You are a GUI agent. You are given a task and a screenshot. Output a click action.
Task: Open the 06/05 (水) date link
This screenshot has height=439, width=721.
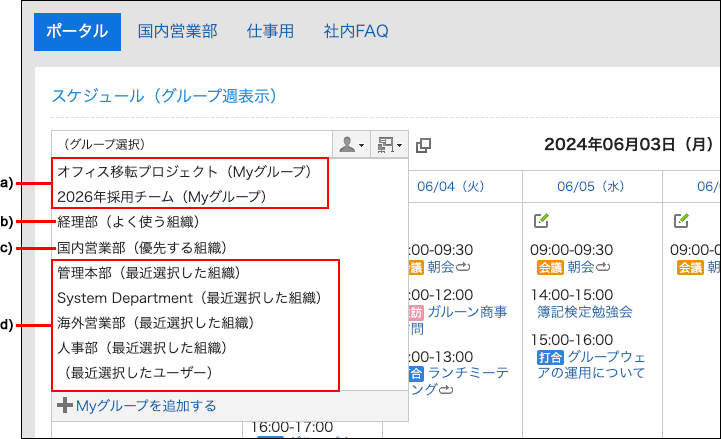coord(591,187)
